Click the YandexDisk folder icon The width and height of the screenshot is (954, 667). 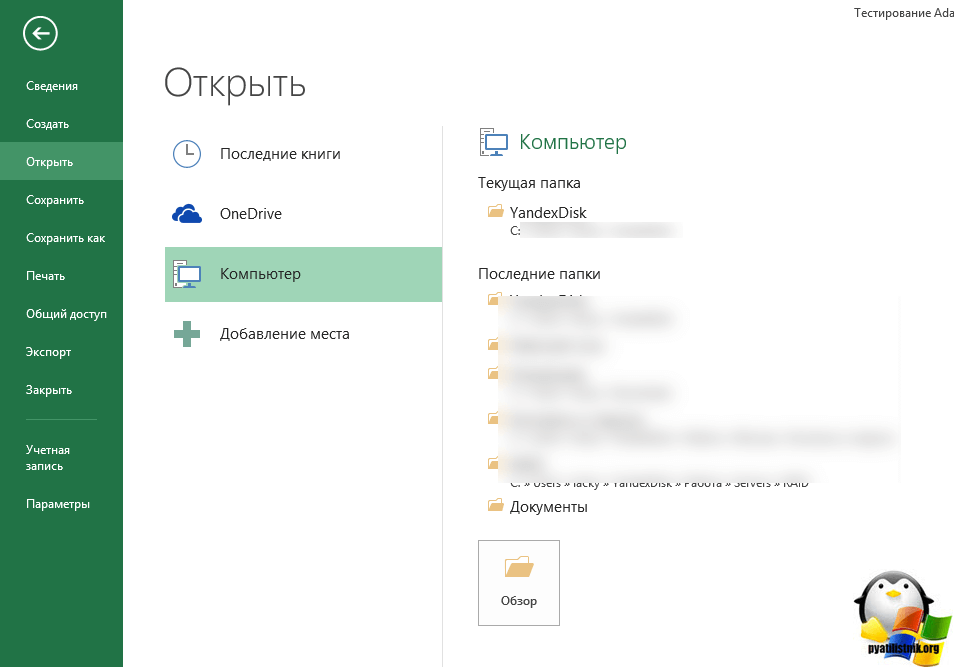pos(496,211)
